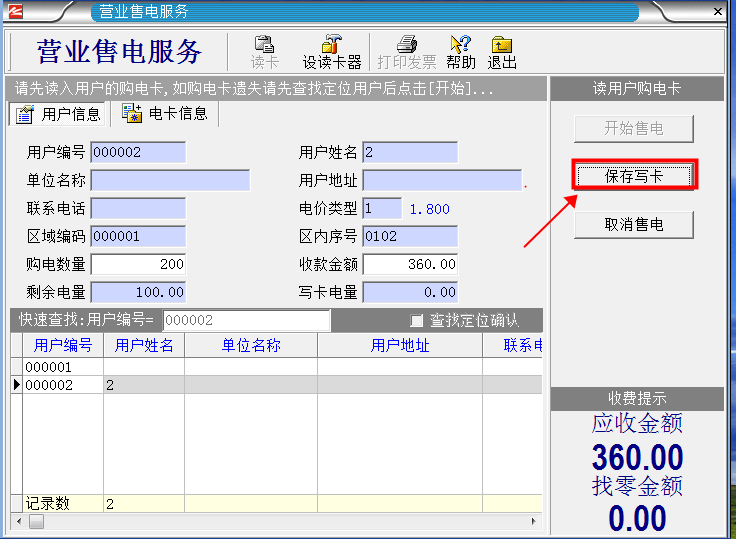736x539 pixels.
Task: Click the 购电数量 input field
Action: (x=138, y=265)
